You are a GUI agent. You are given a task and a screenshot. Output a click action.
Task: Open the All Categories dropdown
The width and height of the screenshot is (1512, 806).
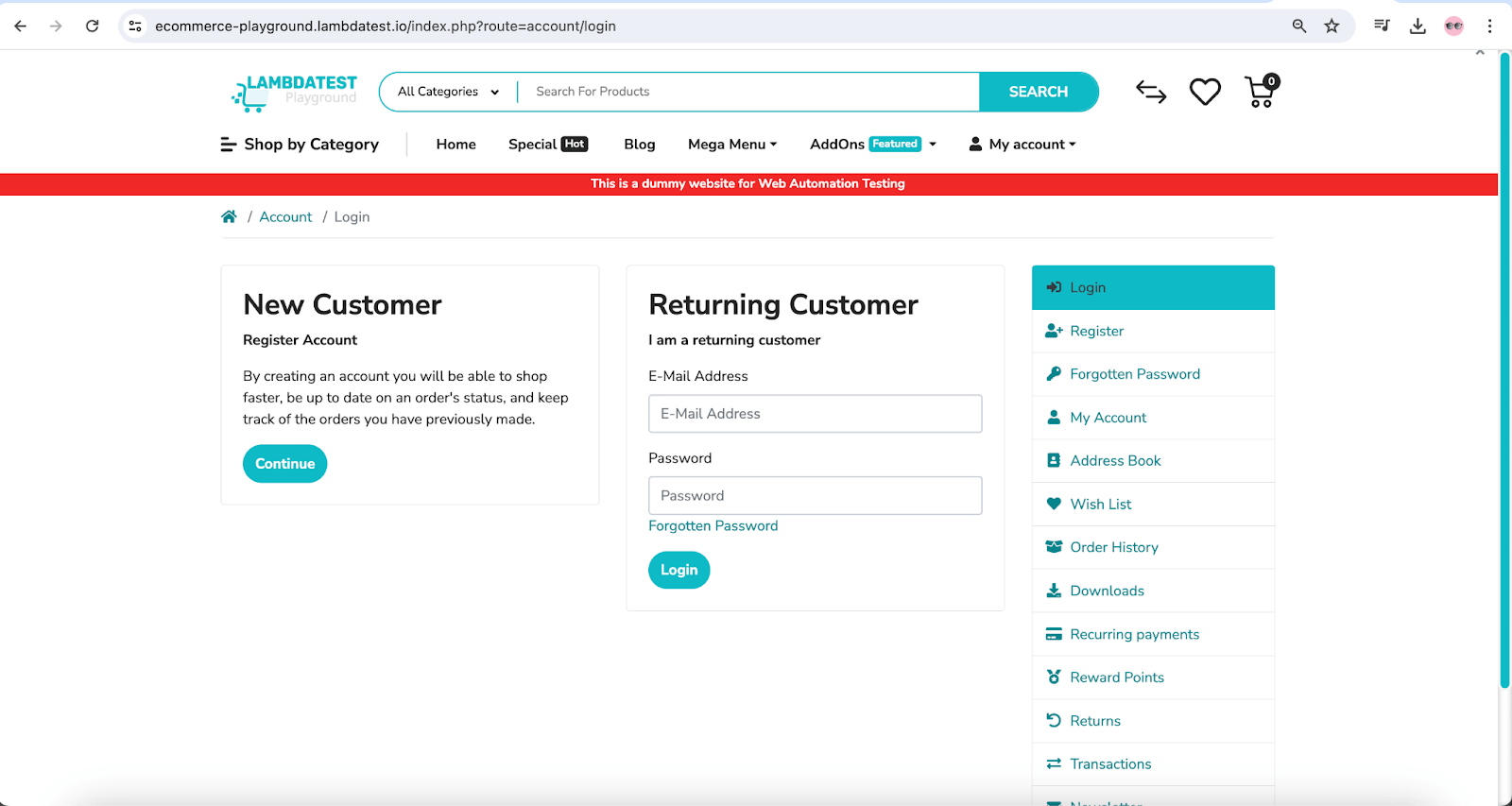click(x=448, y=92)
